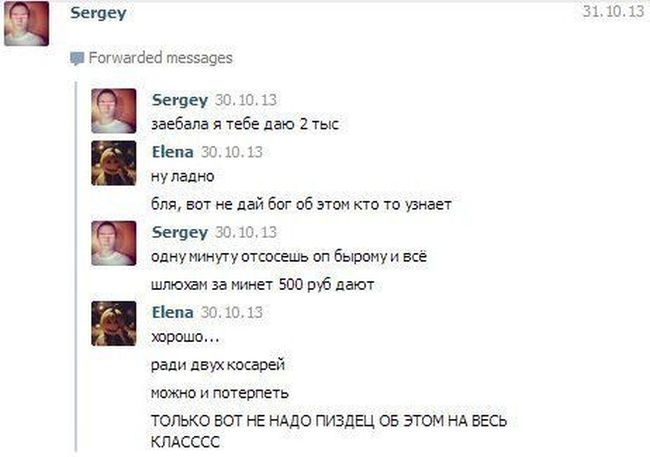Open Sergey's top profile avatar
Viewport: 650px width, 457px height.
[x=27, y=24]
